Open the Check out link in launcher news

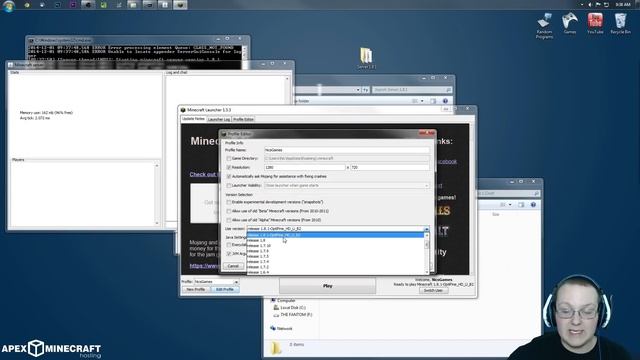(203, 174)
